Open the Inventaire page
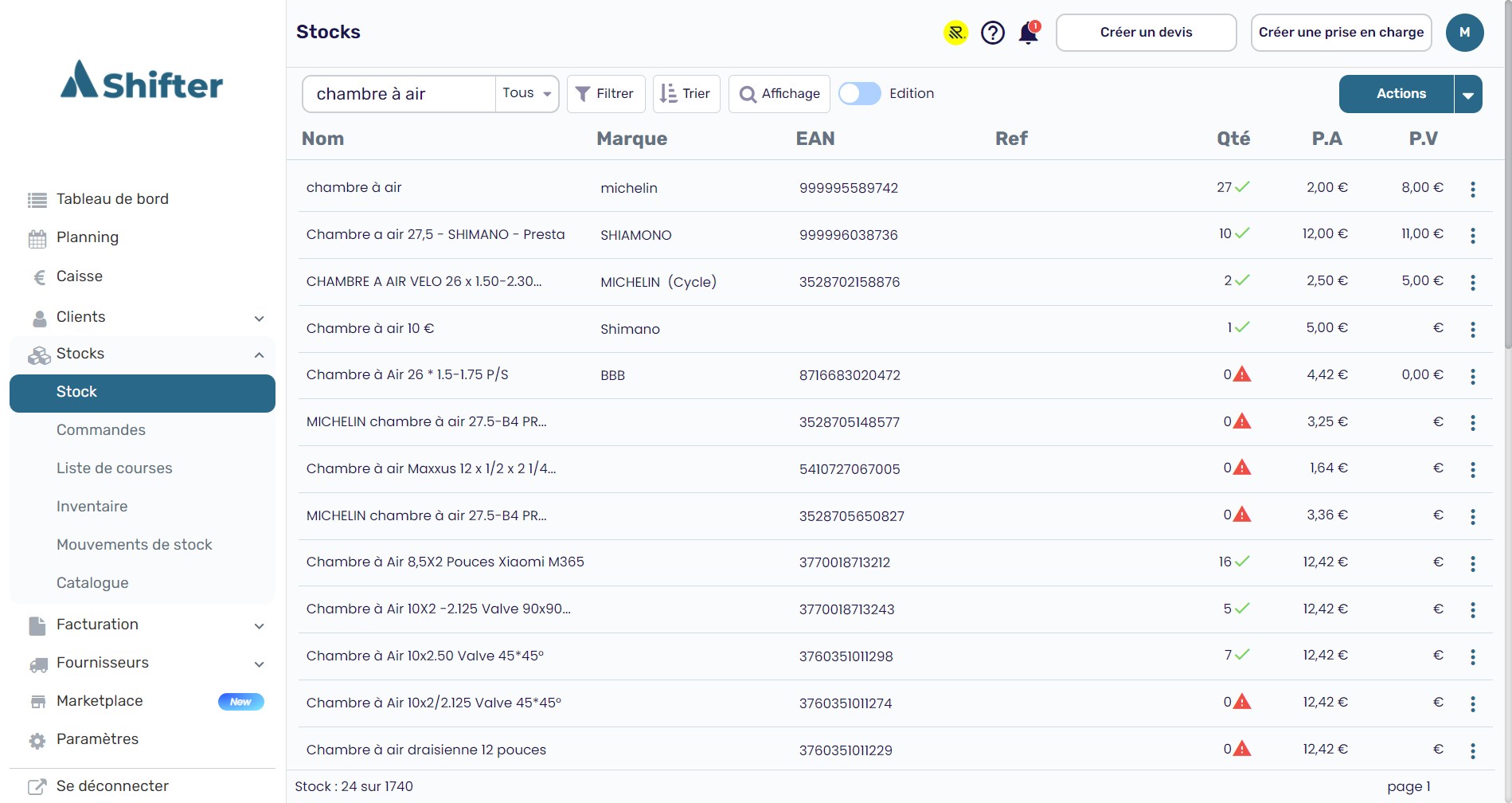This screenshot has height=803, width=1512. (92, 507)
